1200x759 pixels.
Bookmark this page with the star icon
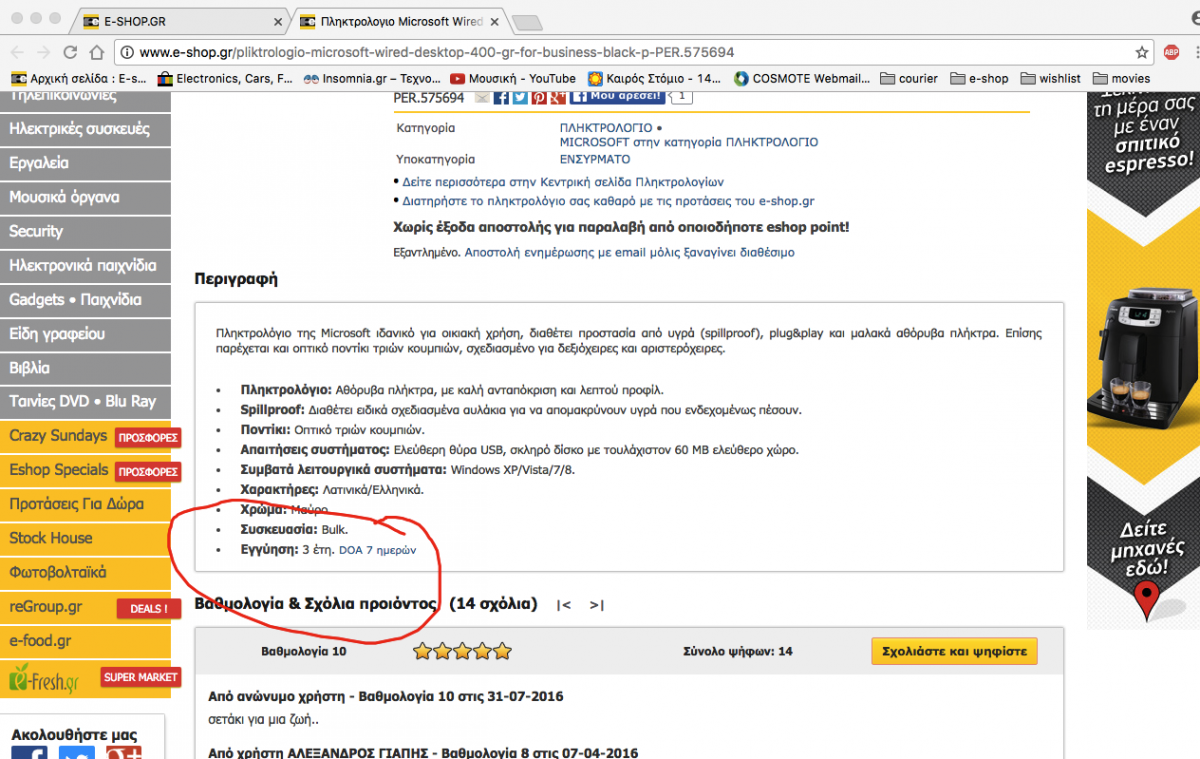[1142, 52]
